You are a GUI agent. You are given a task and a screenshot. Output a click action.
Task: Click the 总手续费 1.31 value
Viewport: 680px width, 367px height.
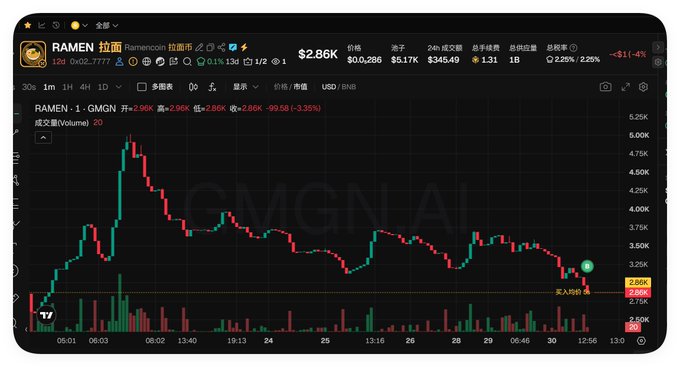tap(485, 60)
